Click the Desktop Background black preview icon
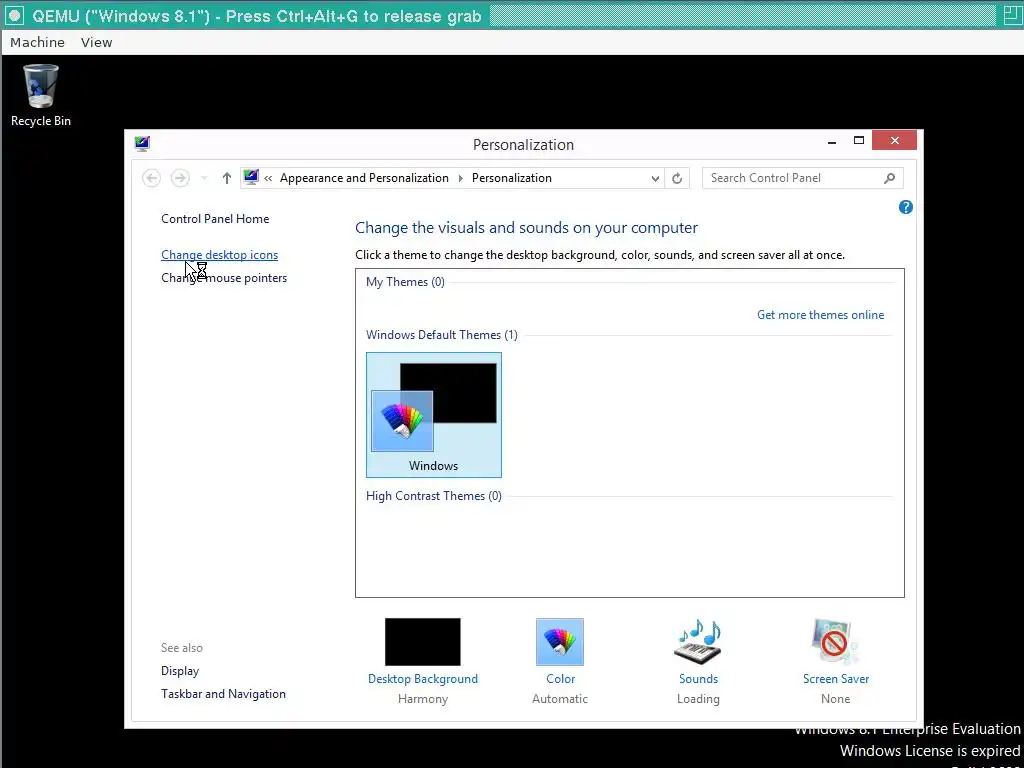This screenshot has width=1024, height=768. [x=423, y=642]
